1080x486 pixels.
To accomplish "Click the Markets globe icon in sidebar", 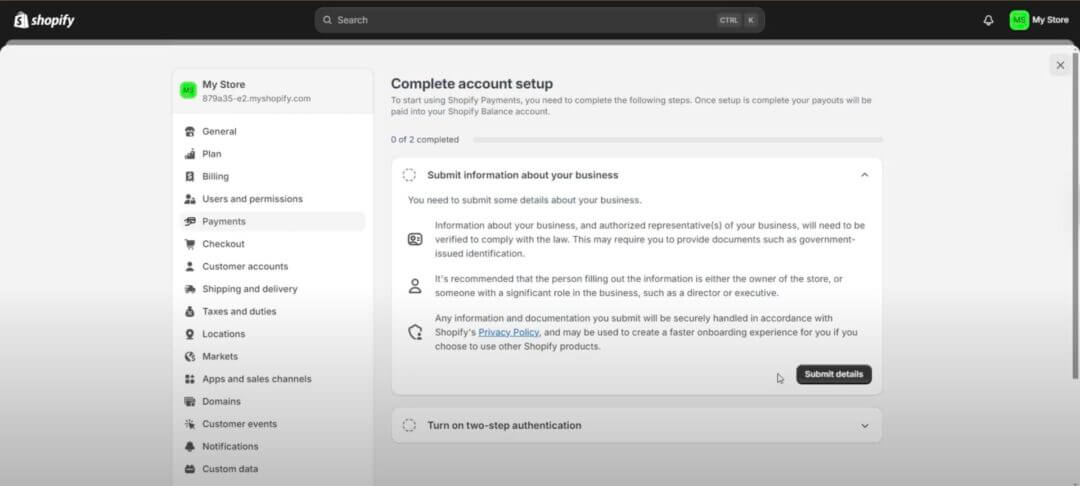I will tap(190, 357).
